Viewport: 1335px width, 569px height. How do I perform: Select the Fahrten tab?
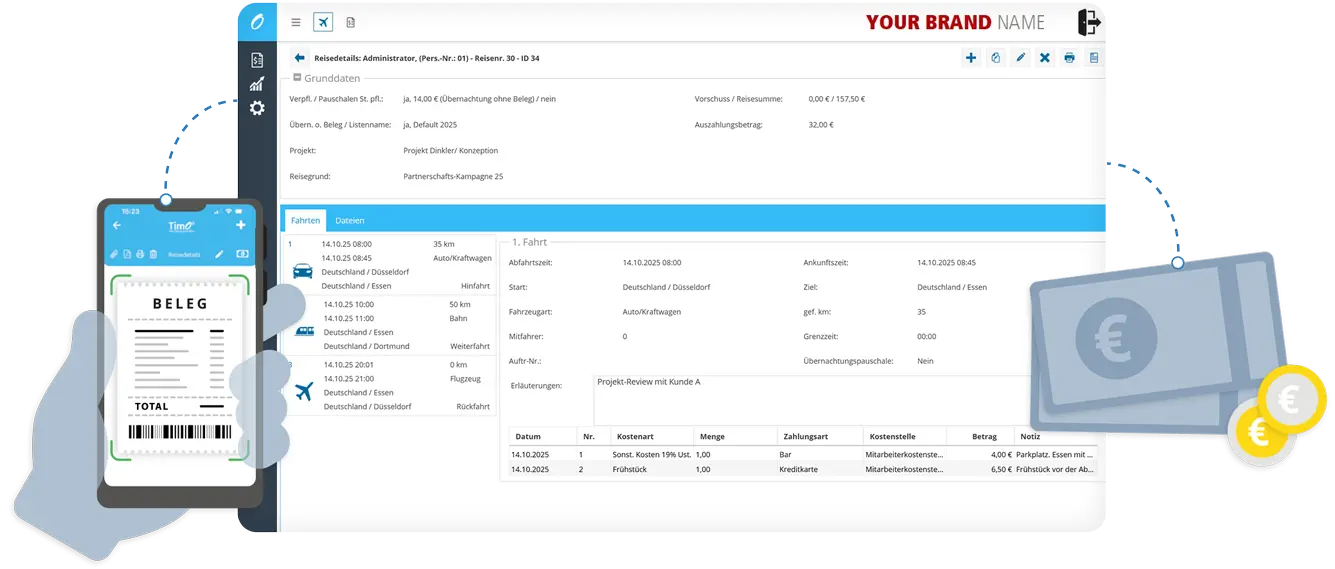(x=305, y=220)
